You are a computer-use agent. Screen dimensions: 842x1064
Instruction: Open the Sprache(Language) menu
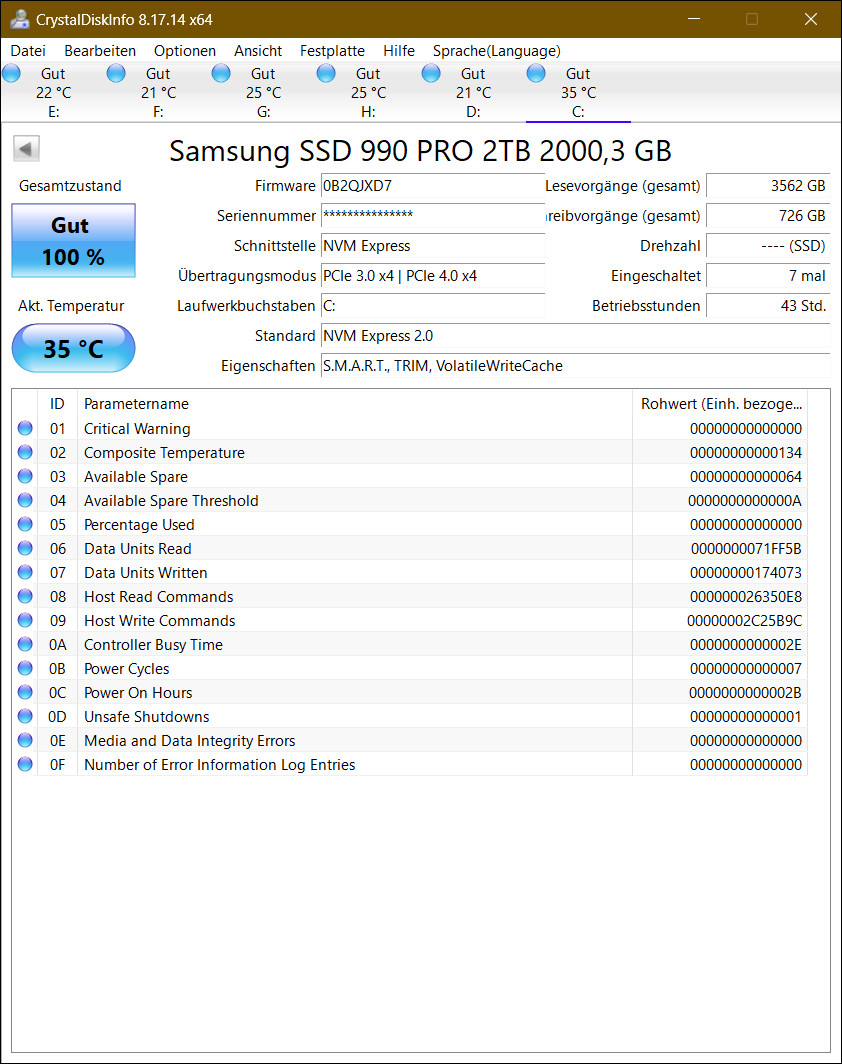point(497,51)
